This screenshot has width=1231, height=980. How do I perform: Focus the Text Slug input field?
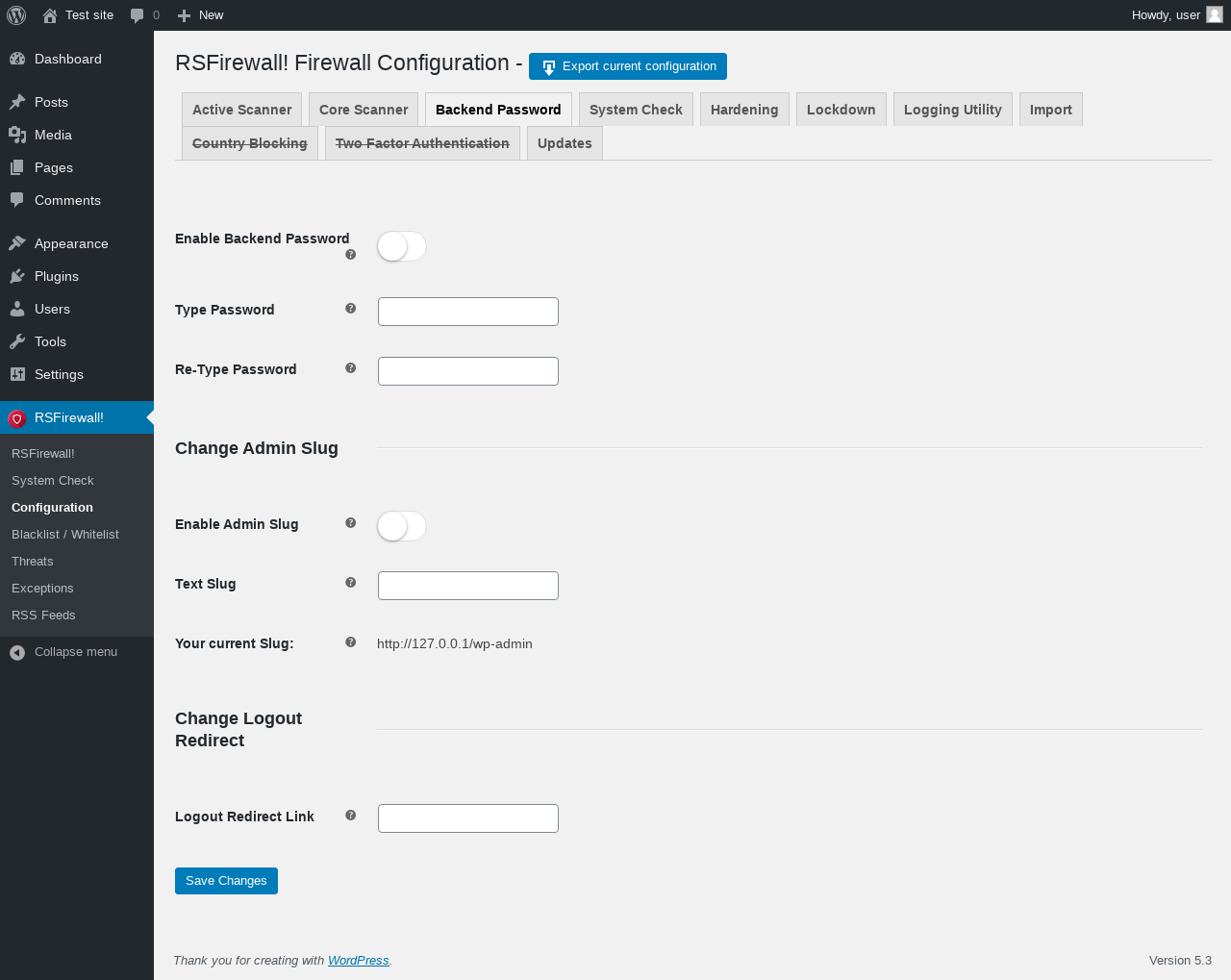click(468, 586)
